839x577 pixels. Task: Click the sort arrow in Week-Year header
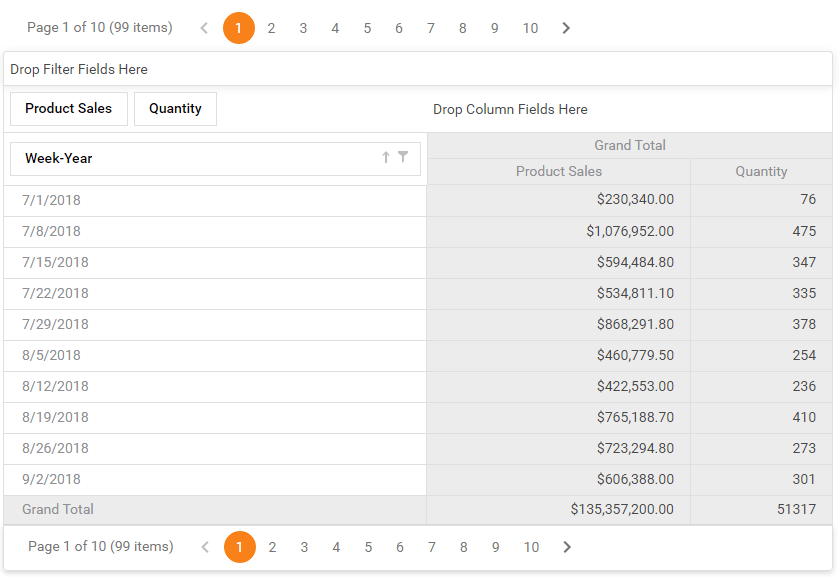tap(386, 158)
